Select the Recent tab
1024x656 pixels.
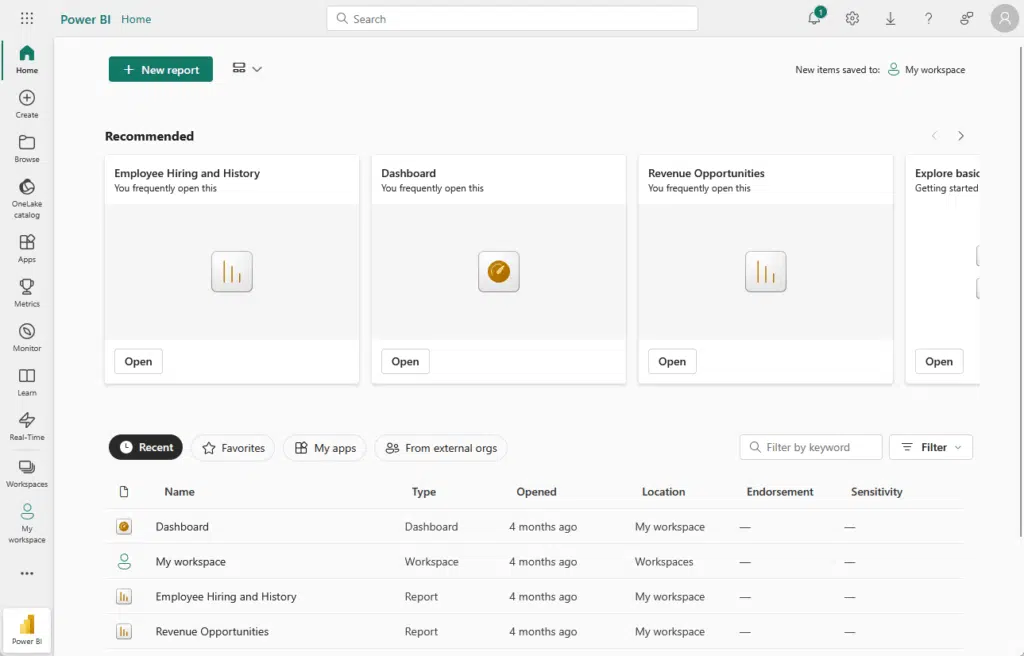coord(146,448)
